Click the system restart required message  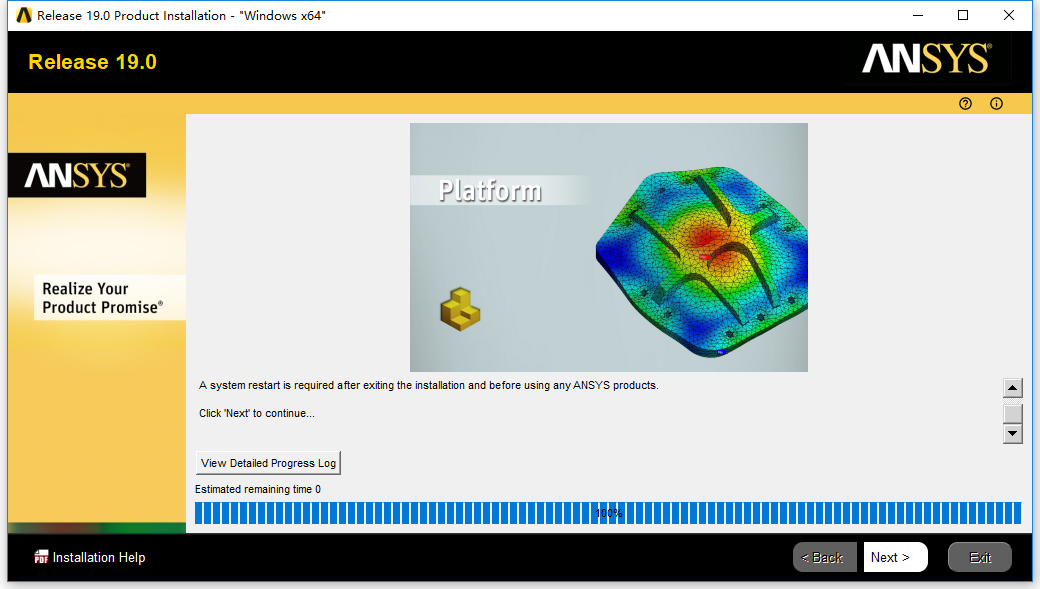(428, 385)
